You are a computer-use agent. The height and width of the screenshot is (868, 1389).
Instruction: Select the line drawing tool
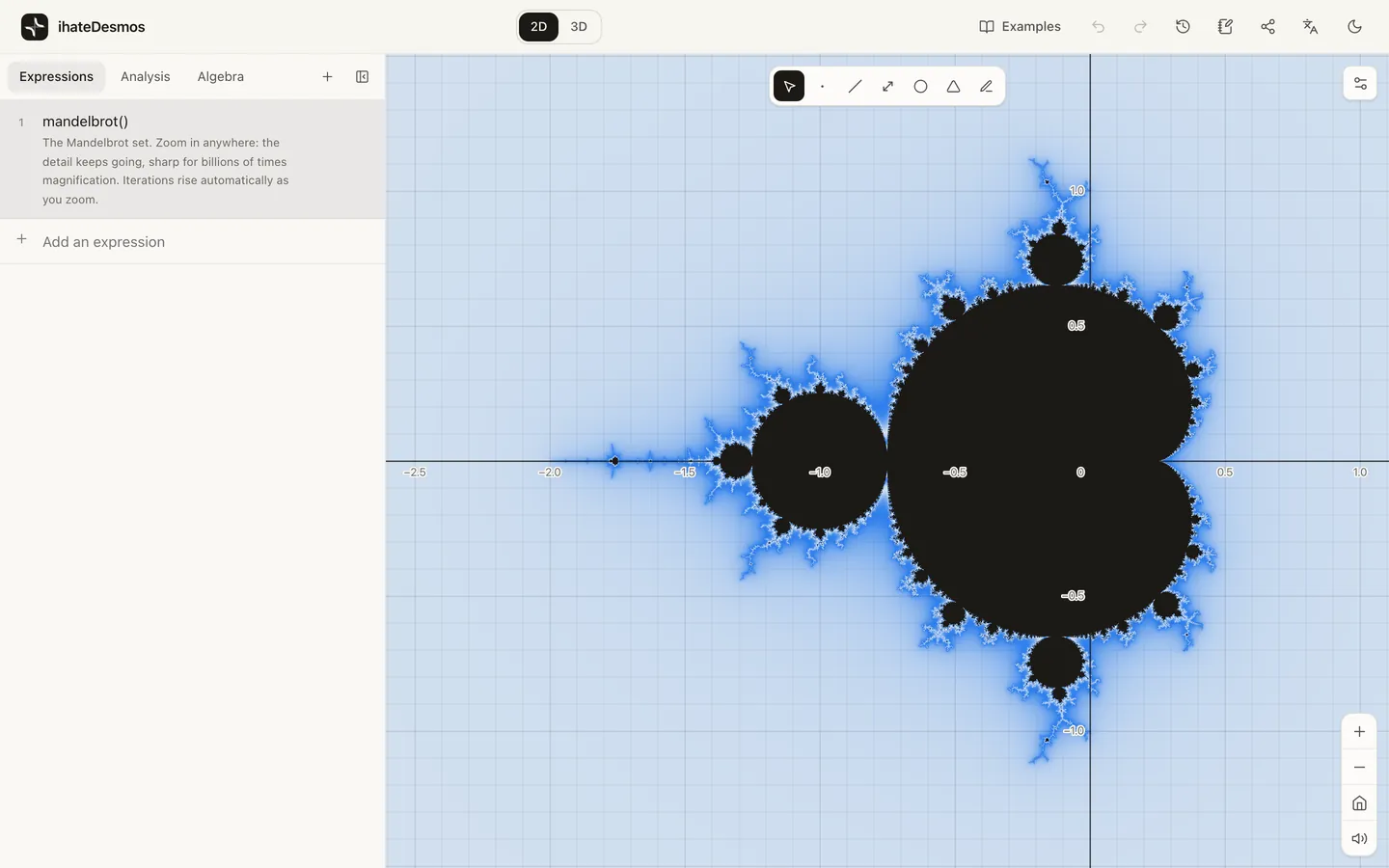[855, 87]
